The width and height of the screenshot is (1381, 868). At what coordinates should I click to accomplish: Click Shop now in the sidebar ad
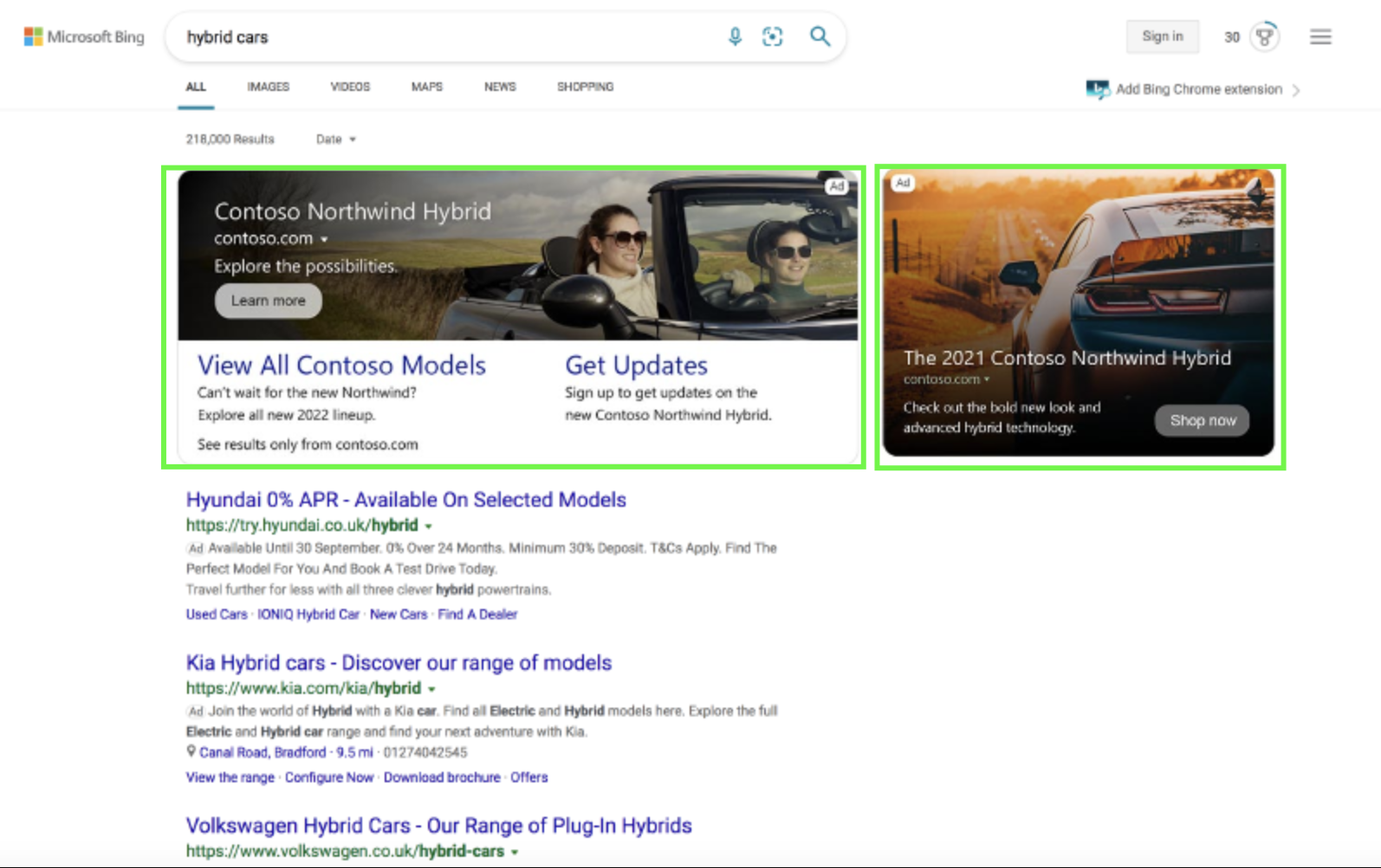(x=1203, y=420)
